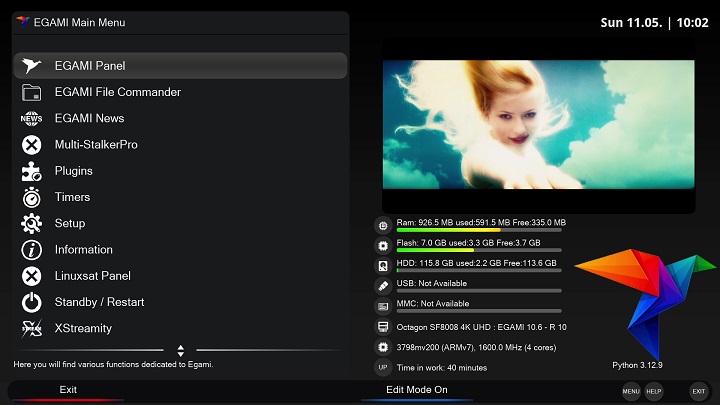Click the Multi-StalkerPro X icon

(x=31, y=145)
